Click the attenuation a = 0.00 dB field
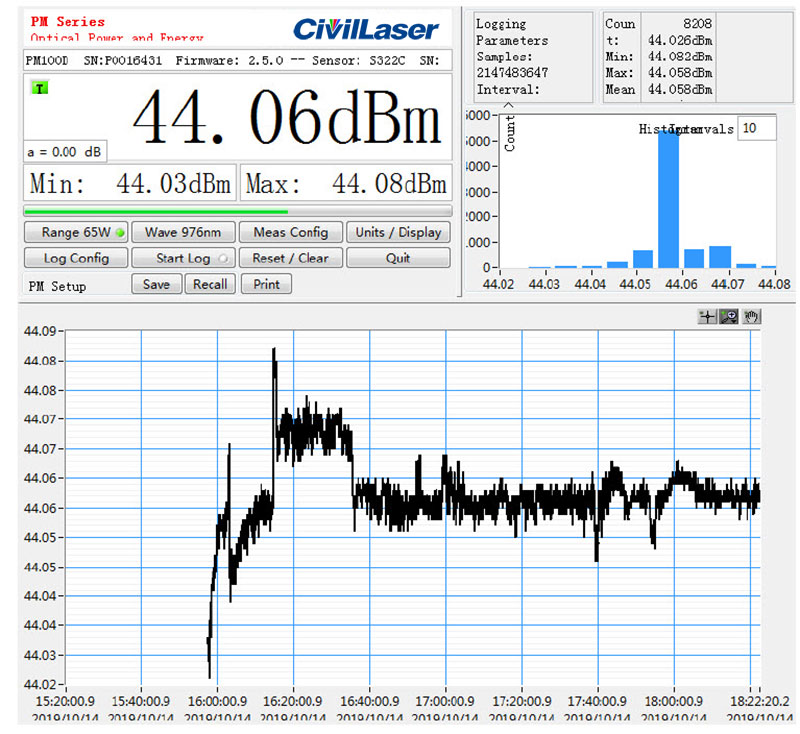This screenshot has height=734, width=800. pyautogui.click(x=64, y=152)
